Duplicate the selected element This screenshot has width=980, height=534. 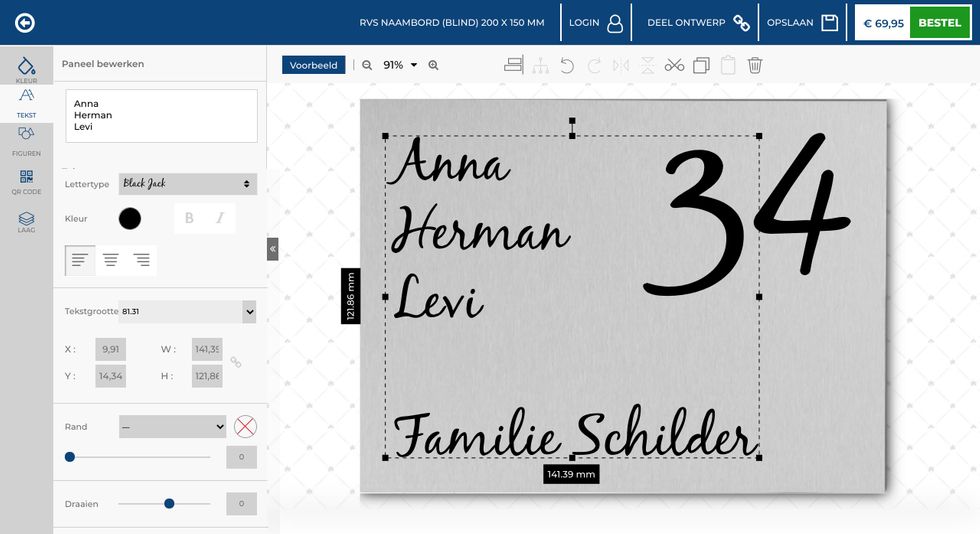click(x=701, y=65)
